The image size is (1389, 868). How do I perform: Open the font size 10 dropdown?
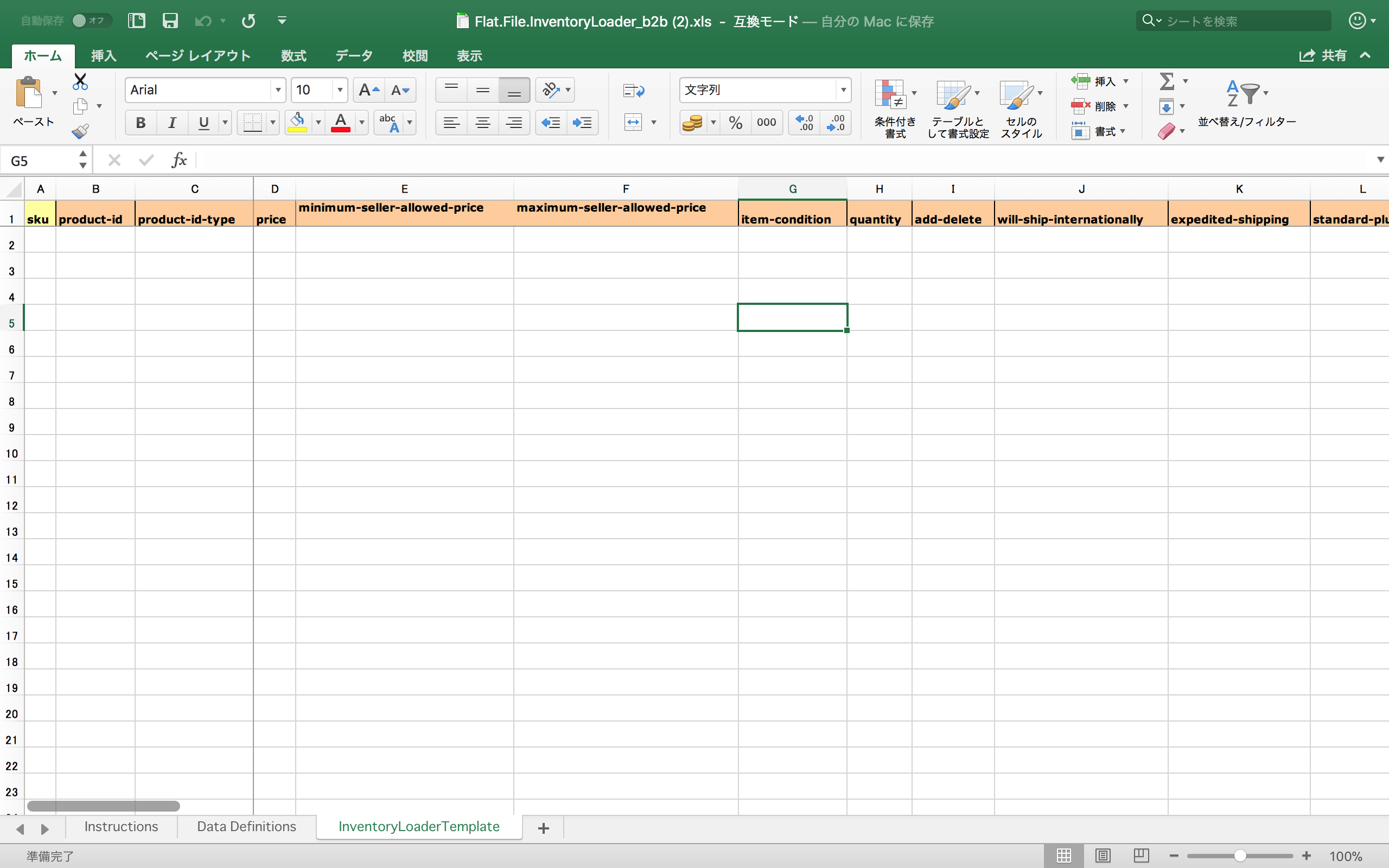340,90
